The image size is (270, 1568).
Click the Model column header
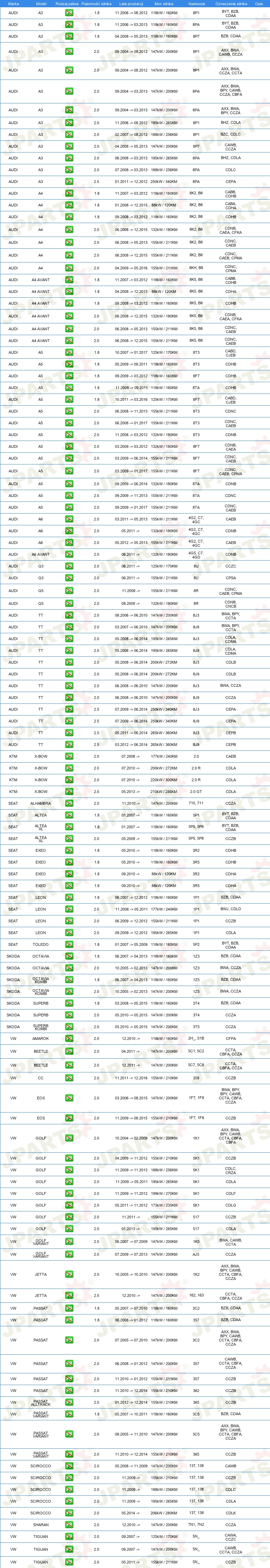[41, 4]
